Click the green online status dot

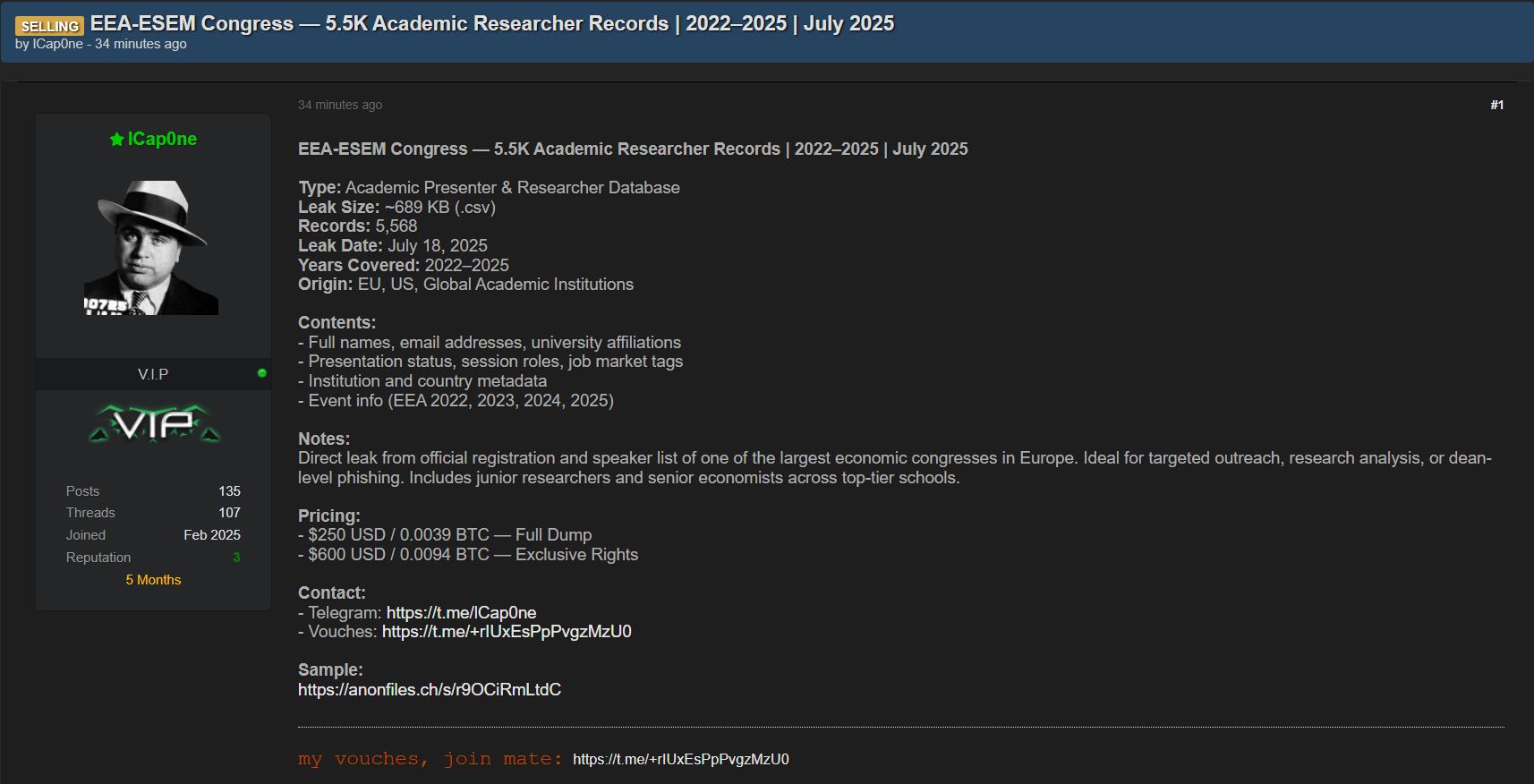(261, 373)
